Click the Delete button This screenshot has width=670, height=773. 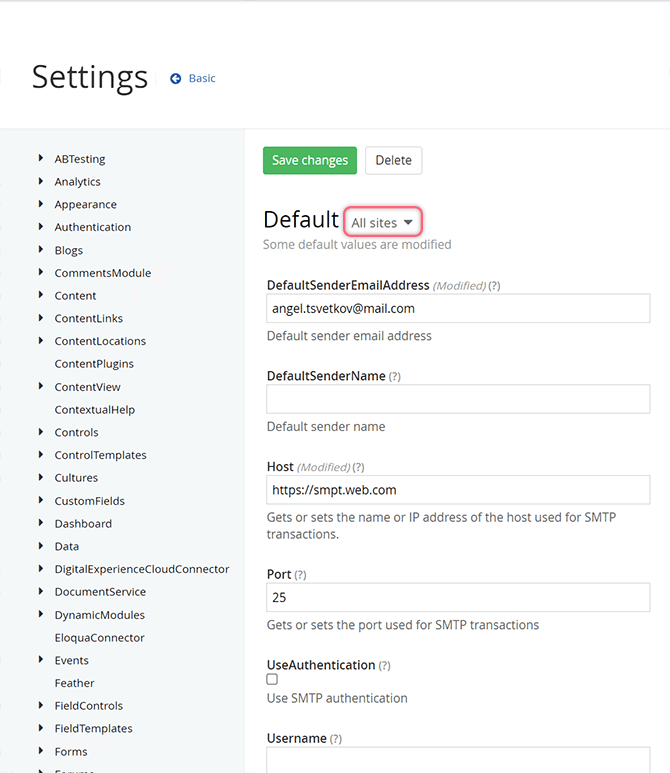393,160
